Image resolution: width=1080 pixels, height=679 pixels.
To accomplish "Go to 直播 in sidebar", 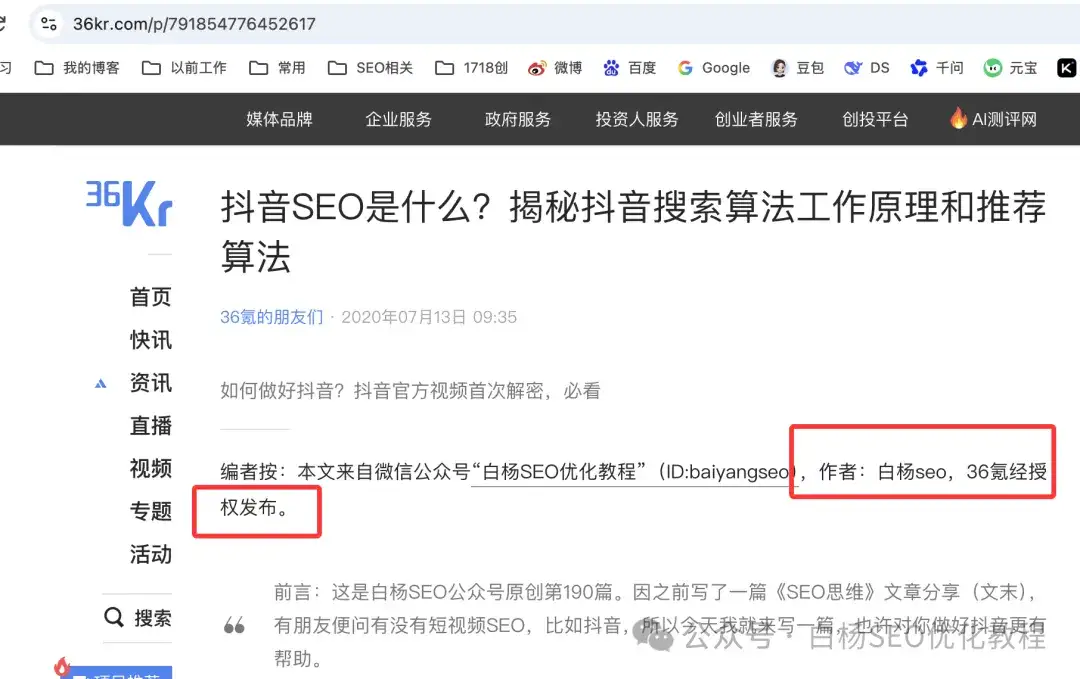I will click(x=150, y=426).
